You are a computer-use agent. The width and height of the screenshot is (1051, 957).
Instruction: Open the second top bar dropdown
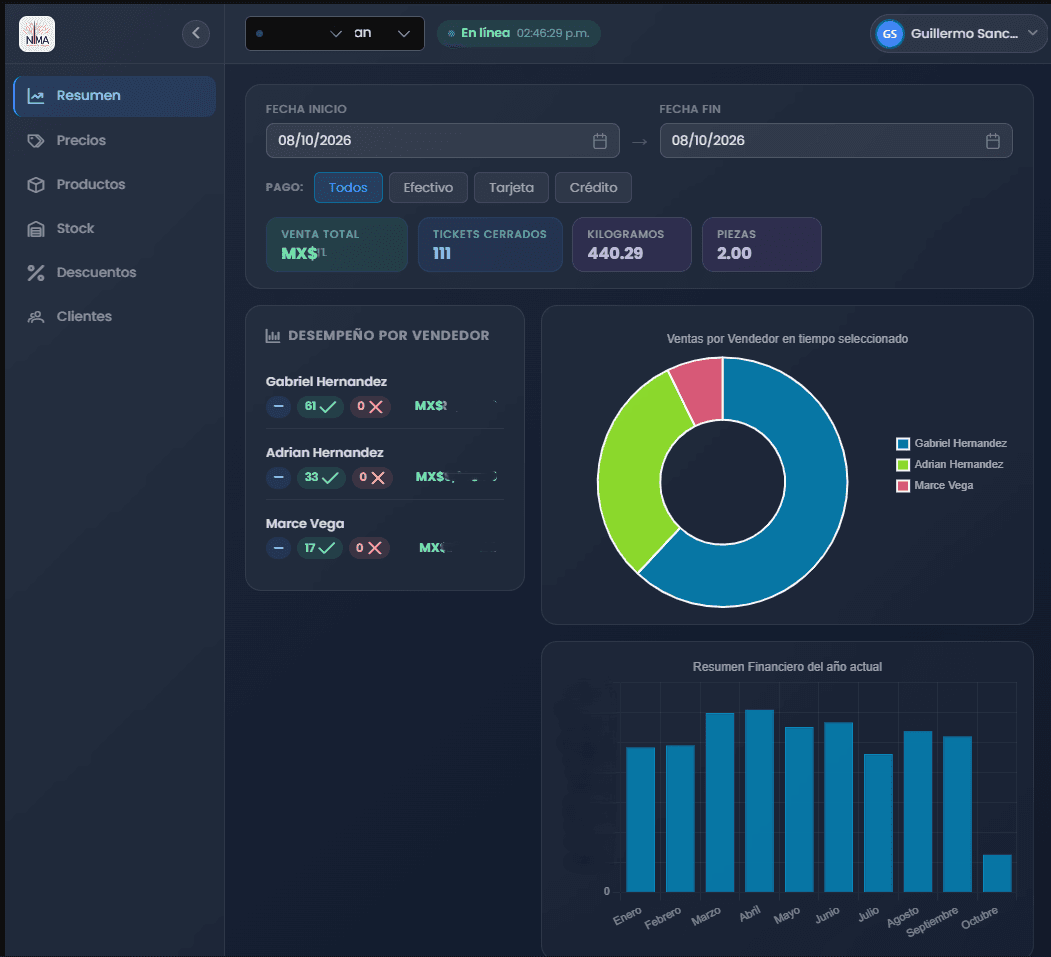[x=383, y=34]
